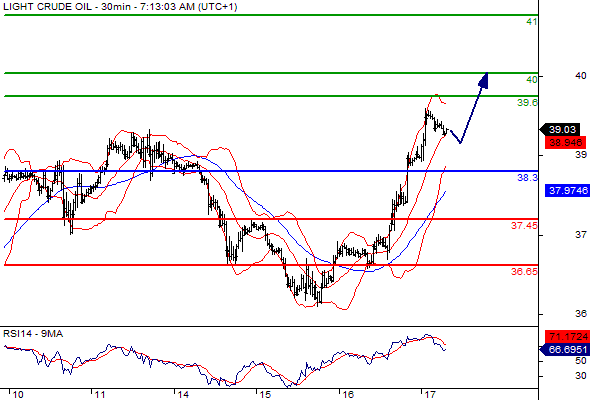Click the 36 tick on price axis
The height and width of the screenshot is (400, 590).
[581, 313]
